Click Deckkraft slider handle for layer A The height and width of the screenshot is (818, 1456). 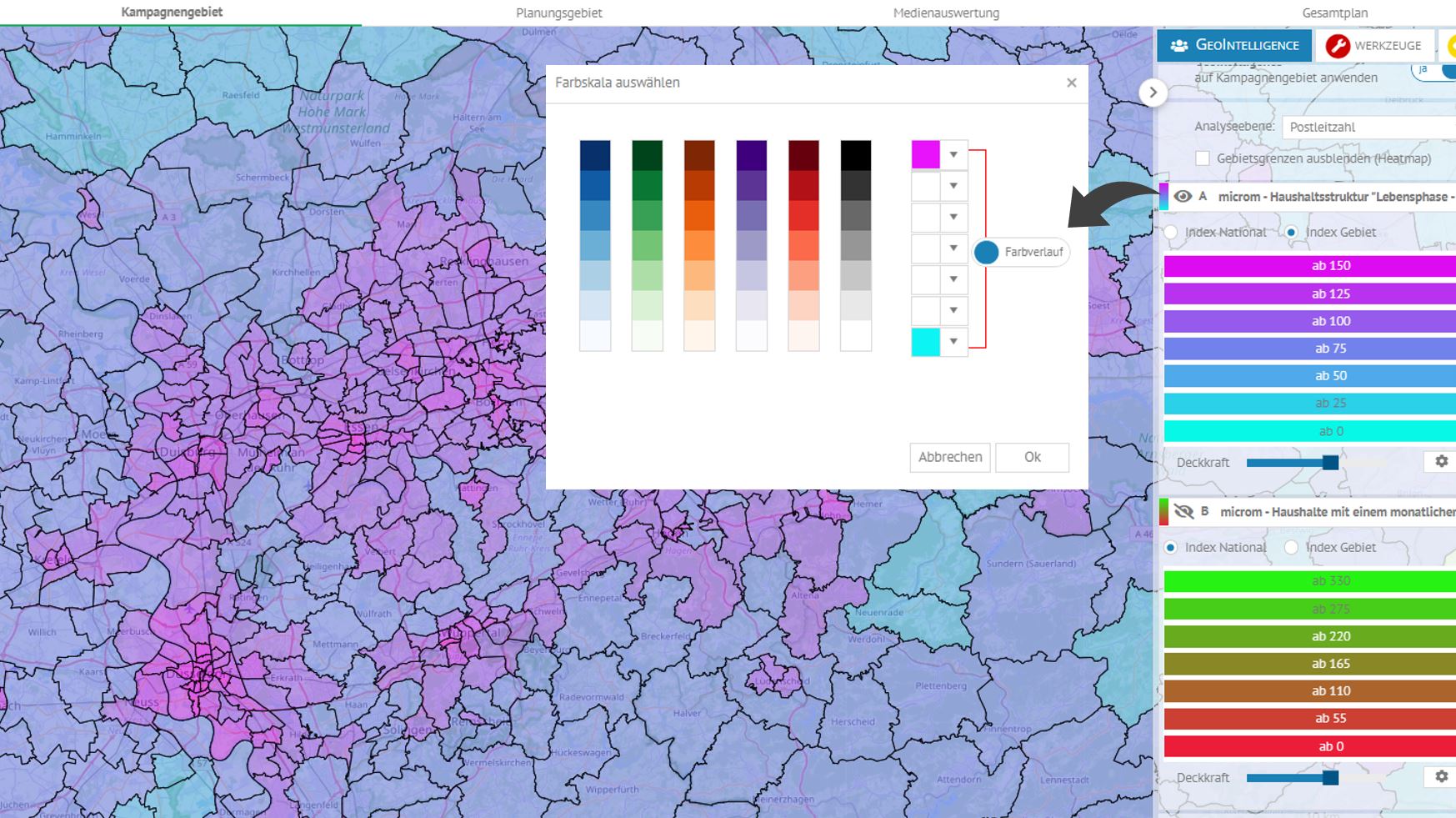click(x=1330, y=462)
